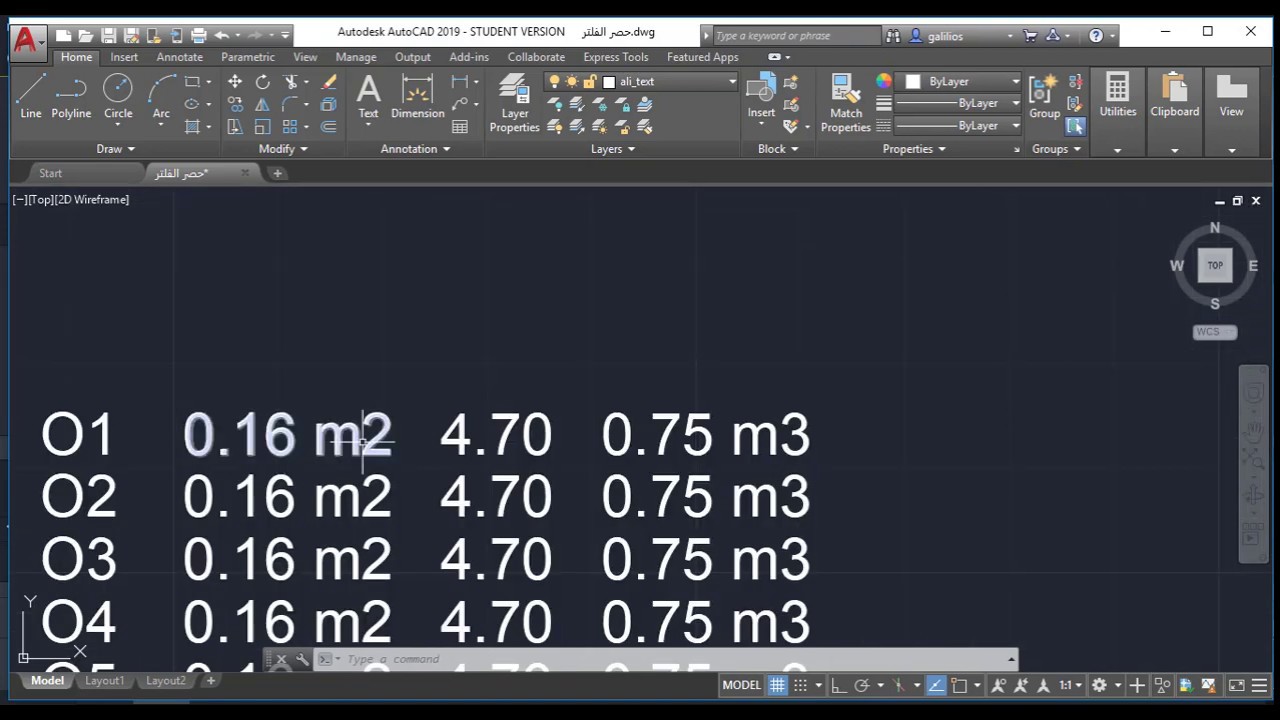The width and height of the screenshot is (1280, 720).
Task: Click the Rotate tool icon
Action: (262, 82)
